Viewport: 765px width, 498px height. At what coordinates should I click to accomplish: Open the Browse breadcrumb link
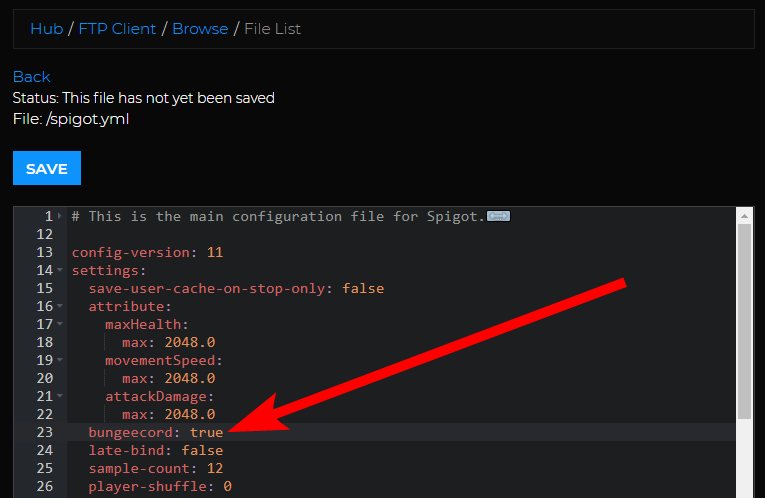[200, 29]
